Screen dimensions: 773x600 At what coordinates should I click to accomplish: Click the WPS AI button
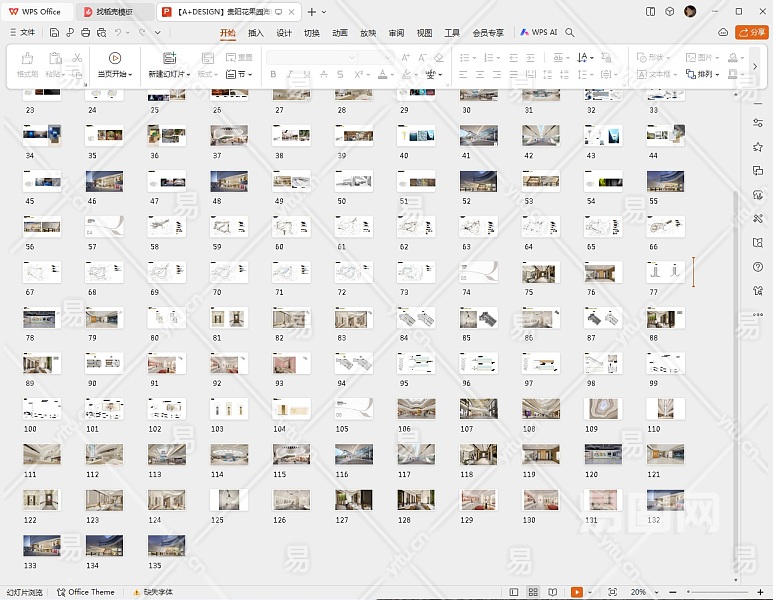tap(539, 32)
